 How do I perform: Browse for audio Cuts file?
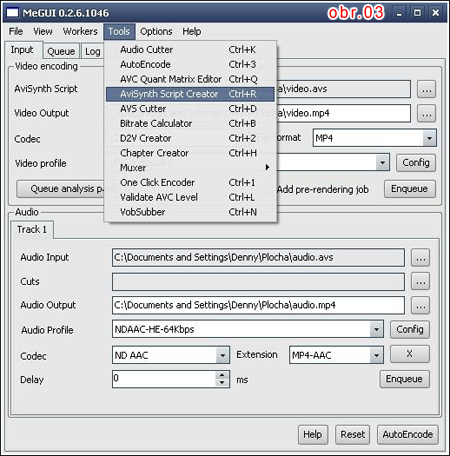point(420,282)
